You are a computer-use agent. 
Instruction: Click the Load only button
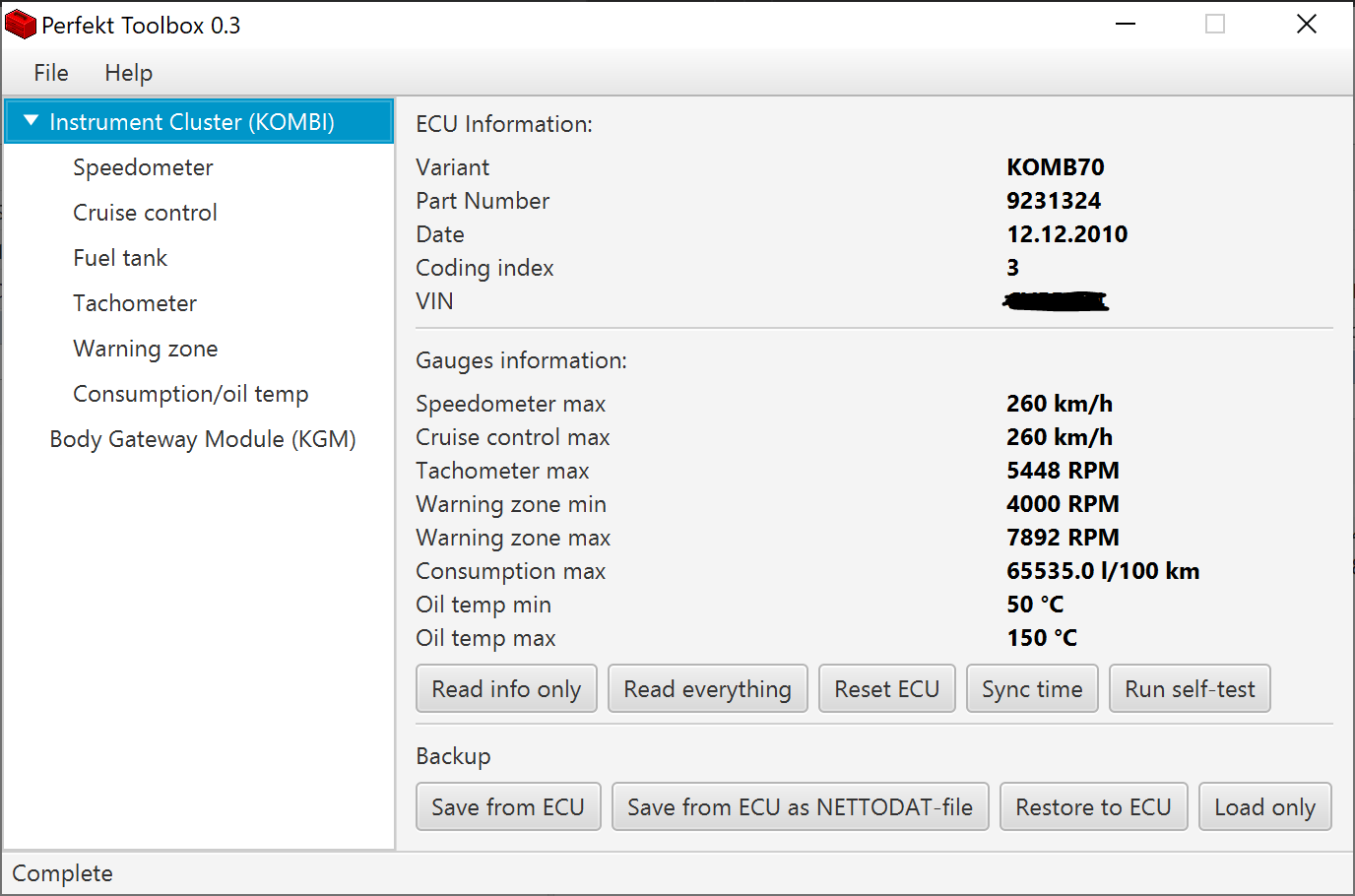(x=1265, y=807)
